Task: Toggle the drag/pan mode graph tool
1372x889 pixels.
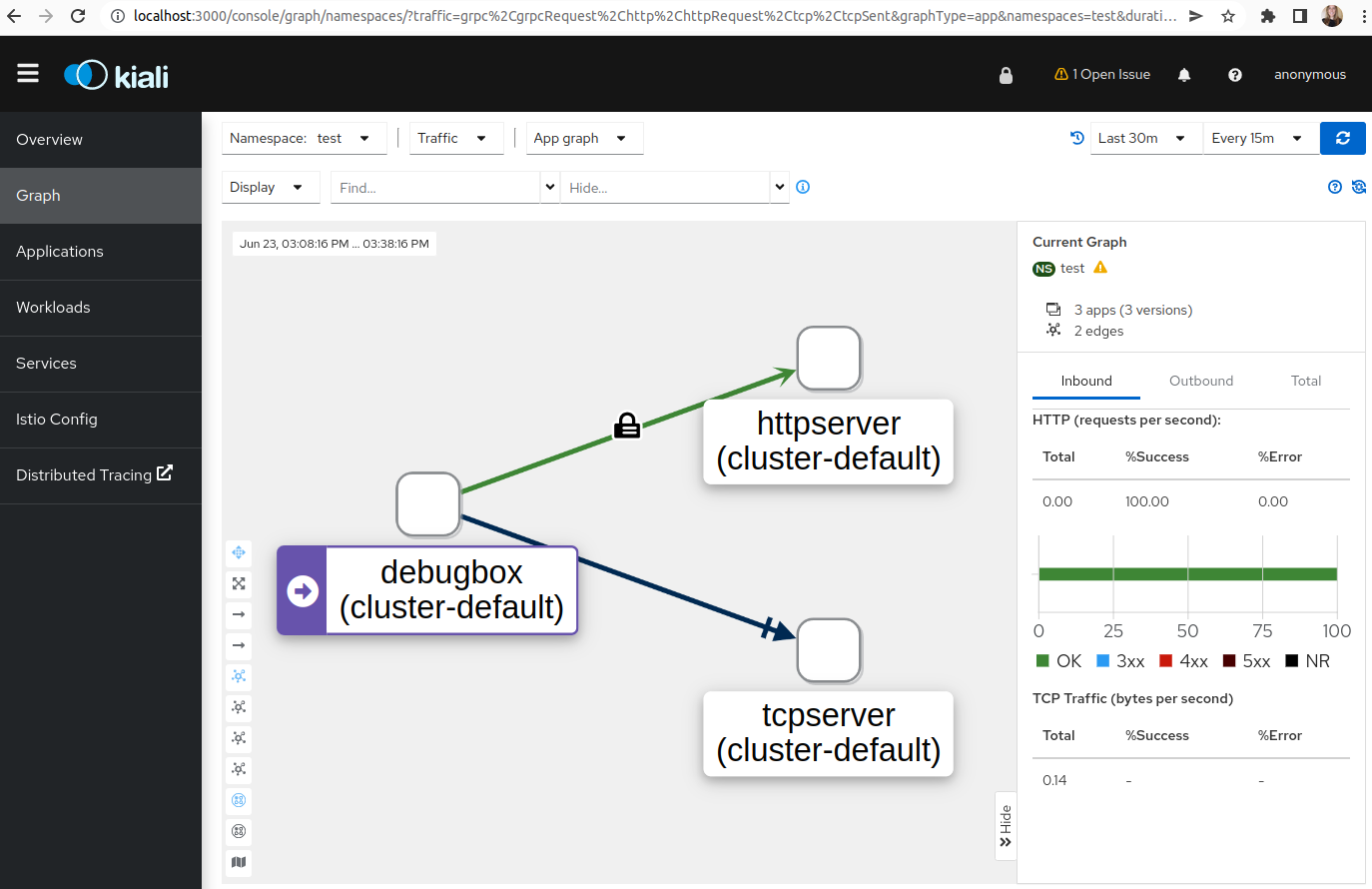Action: click(x=239, y=552)
